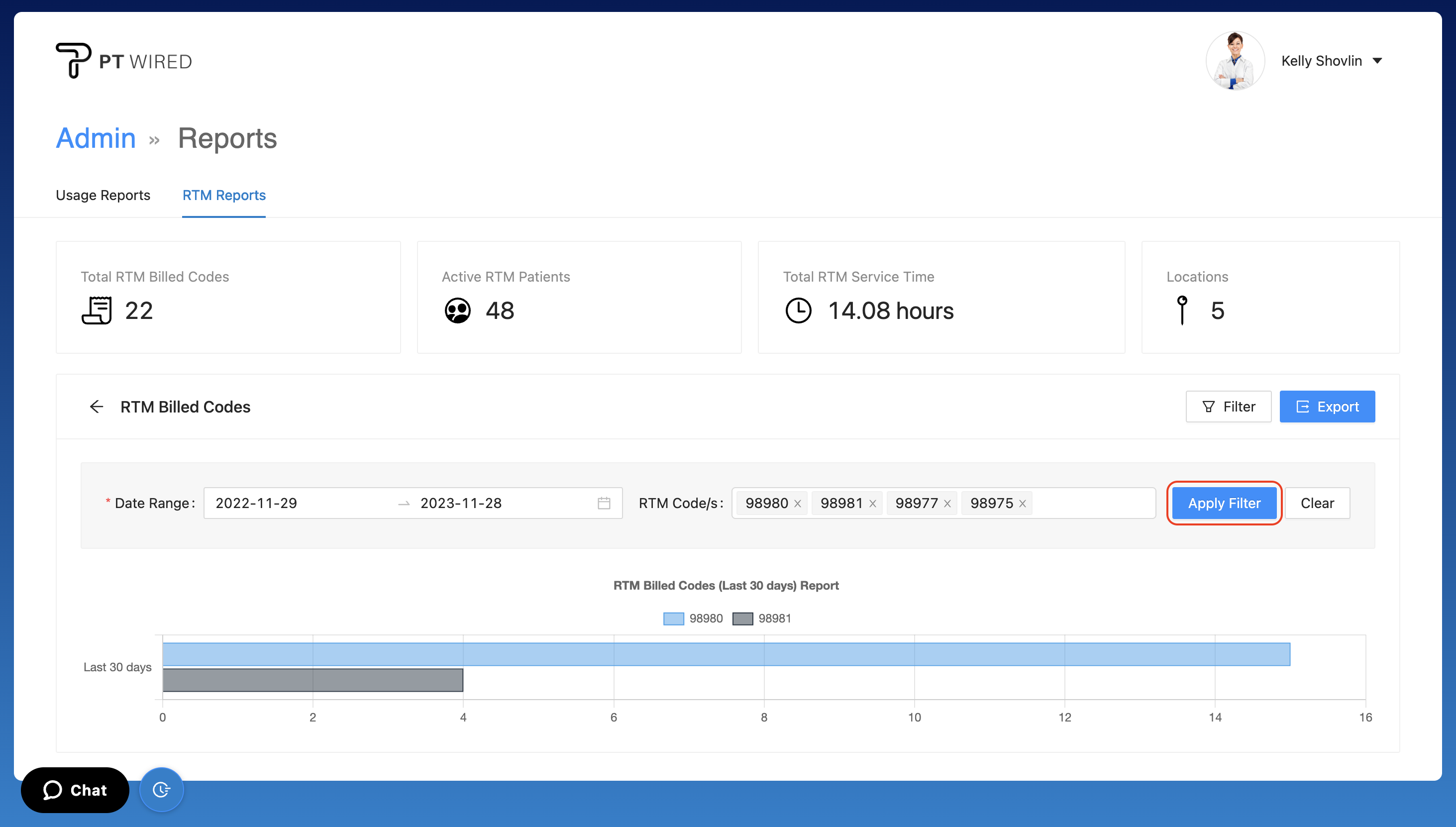
Task: Click the Active RTM Patients icon
Action: tap(457, 310)
